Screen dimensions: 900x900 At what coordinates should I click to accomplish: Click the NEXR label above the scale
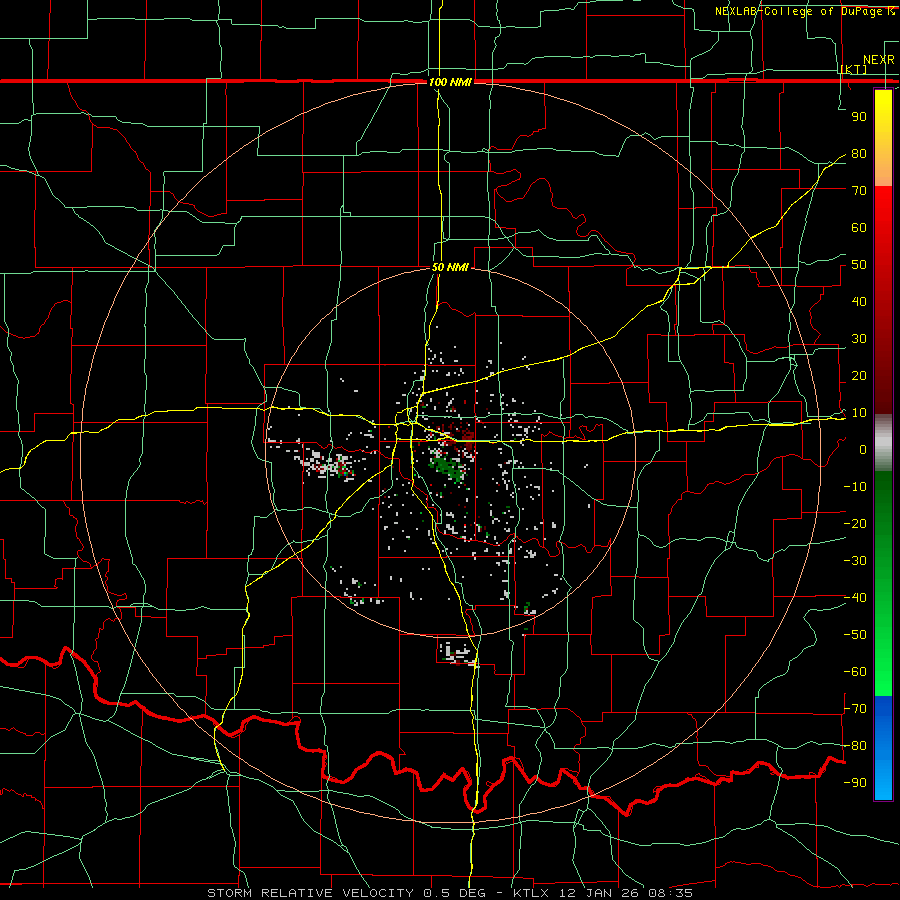pos(878,60)
